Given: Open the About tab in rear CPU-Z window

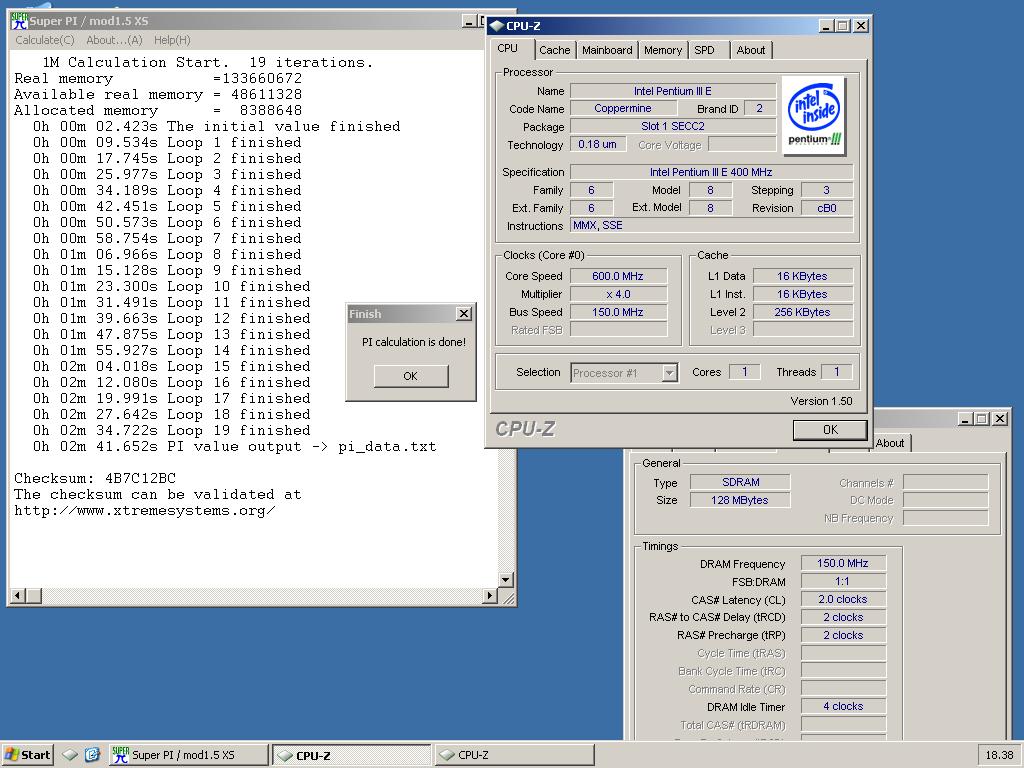Looking at the screenshot, I should [890, 443].
